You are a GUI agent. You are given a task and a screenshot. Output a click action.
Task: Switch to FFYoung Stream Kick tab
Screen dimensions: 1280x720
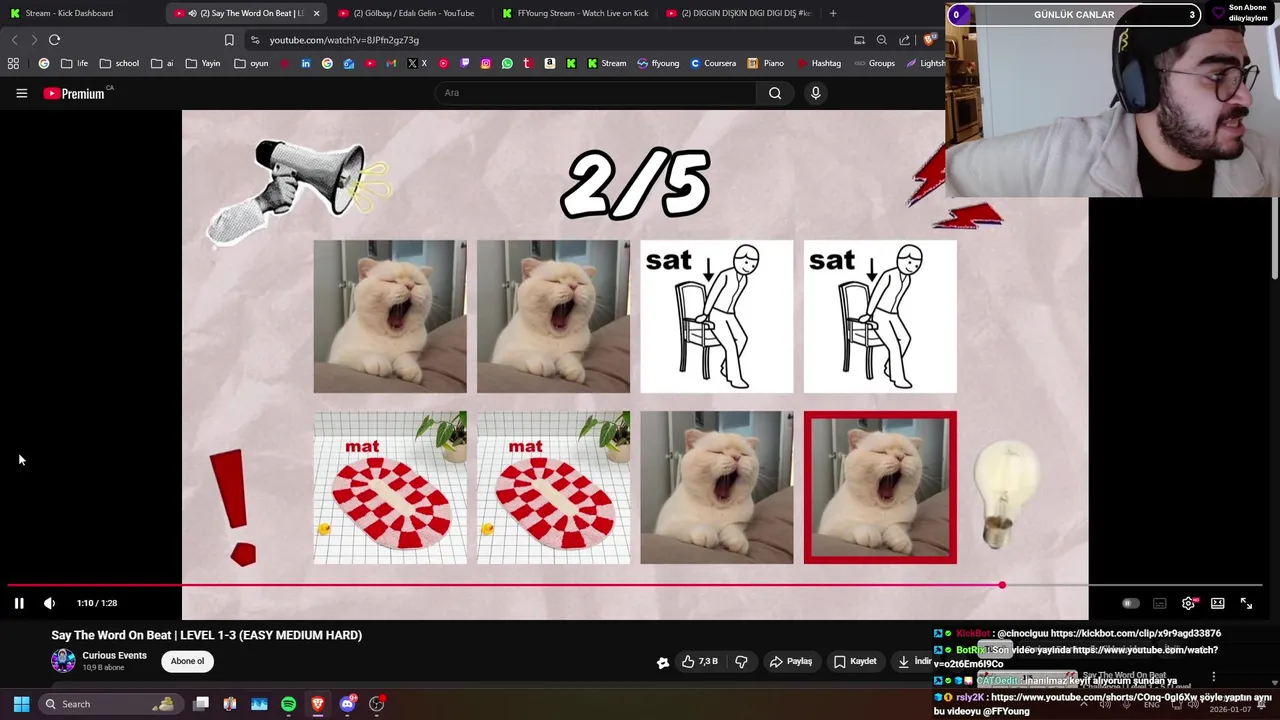574,13
